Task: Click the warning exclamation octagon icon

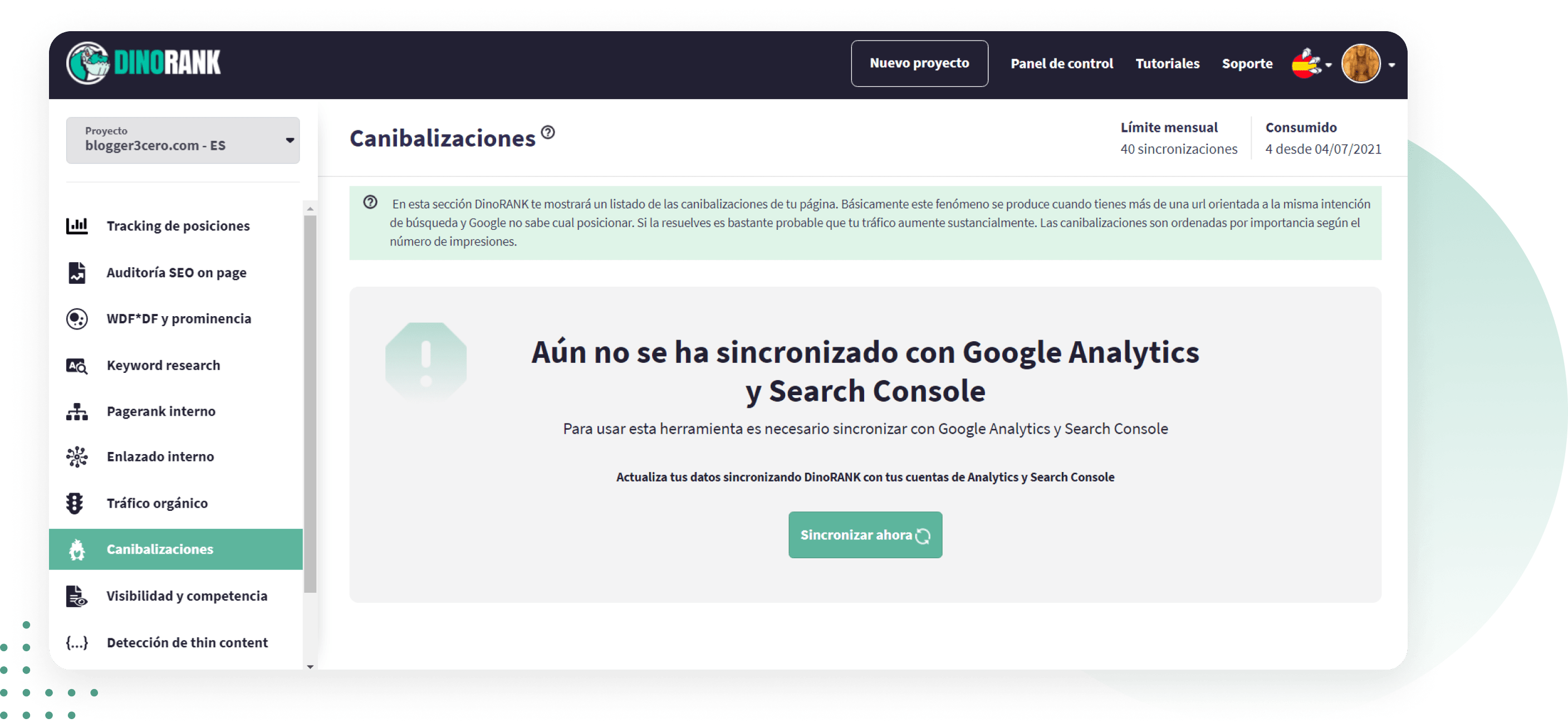Action: click(x=426, y=363)
